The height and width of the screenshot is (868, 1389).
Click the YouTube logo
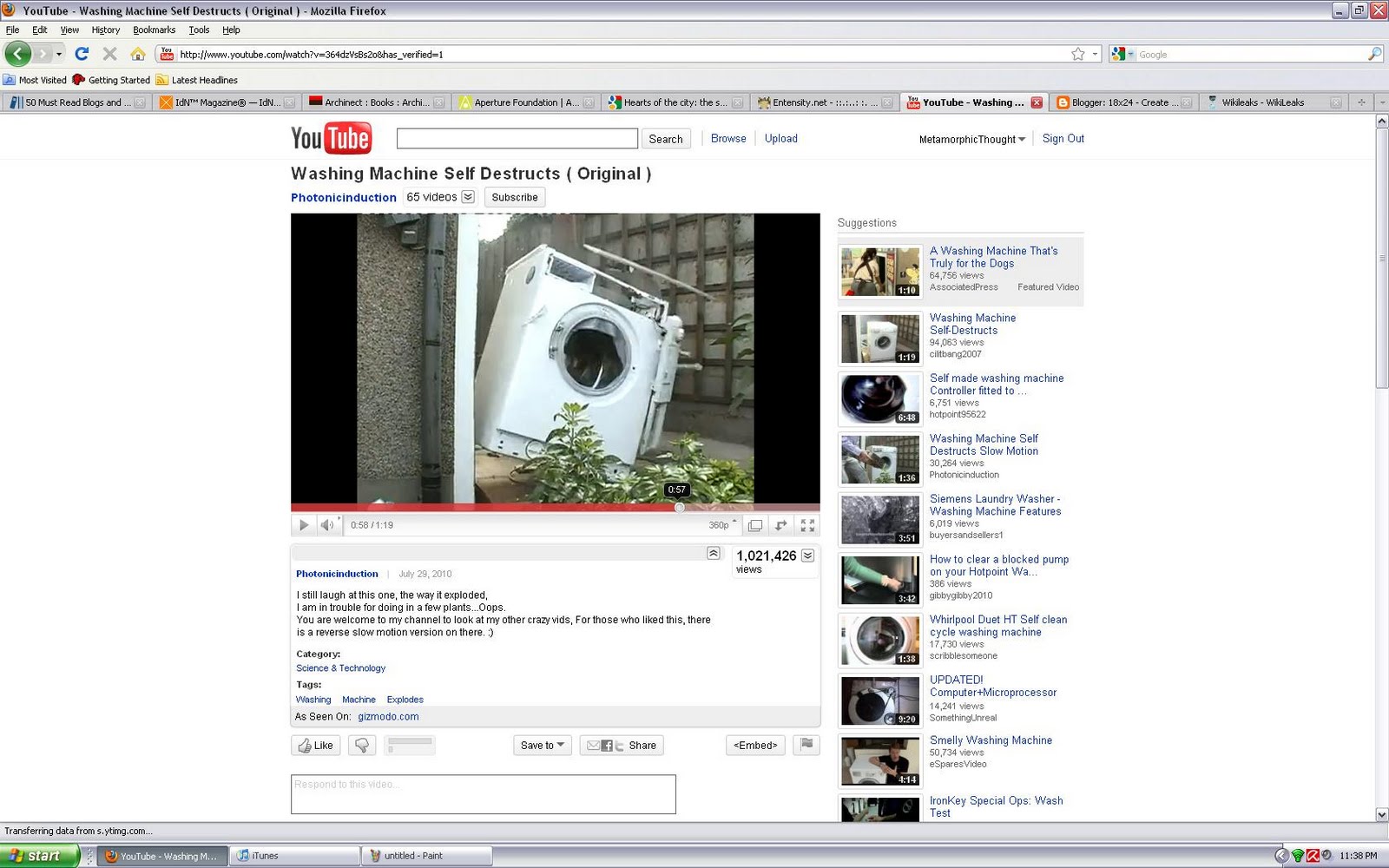pyautogui.click(x=331, y=138)
